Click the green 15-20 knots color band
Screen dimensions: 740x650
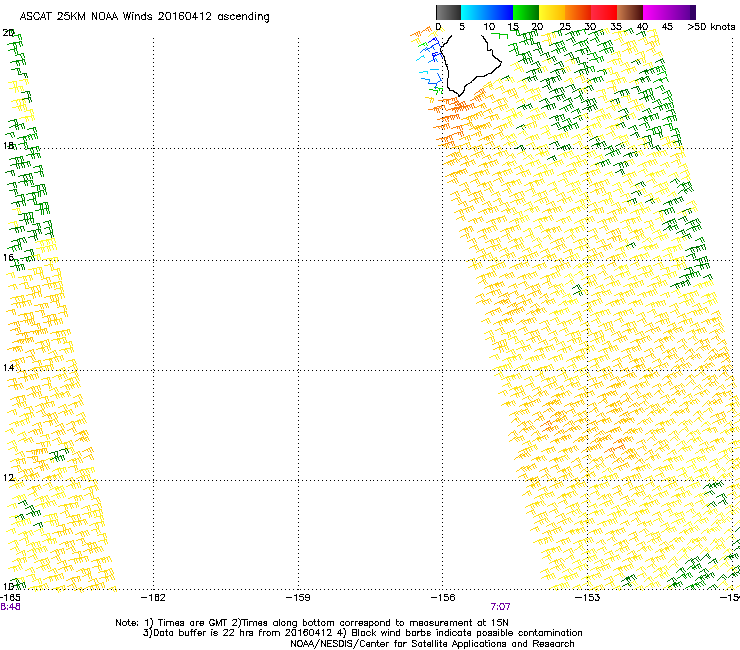pos(526,12)
